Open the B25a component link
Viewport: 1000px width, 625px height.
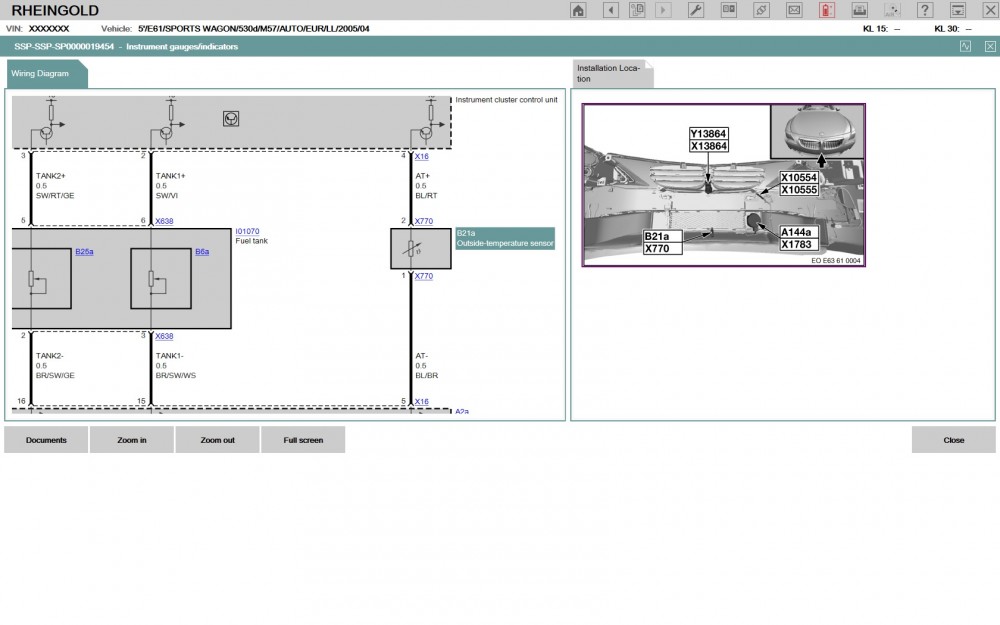point(84,252)
